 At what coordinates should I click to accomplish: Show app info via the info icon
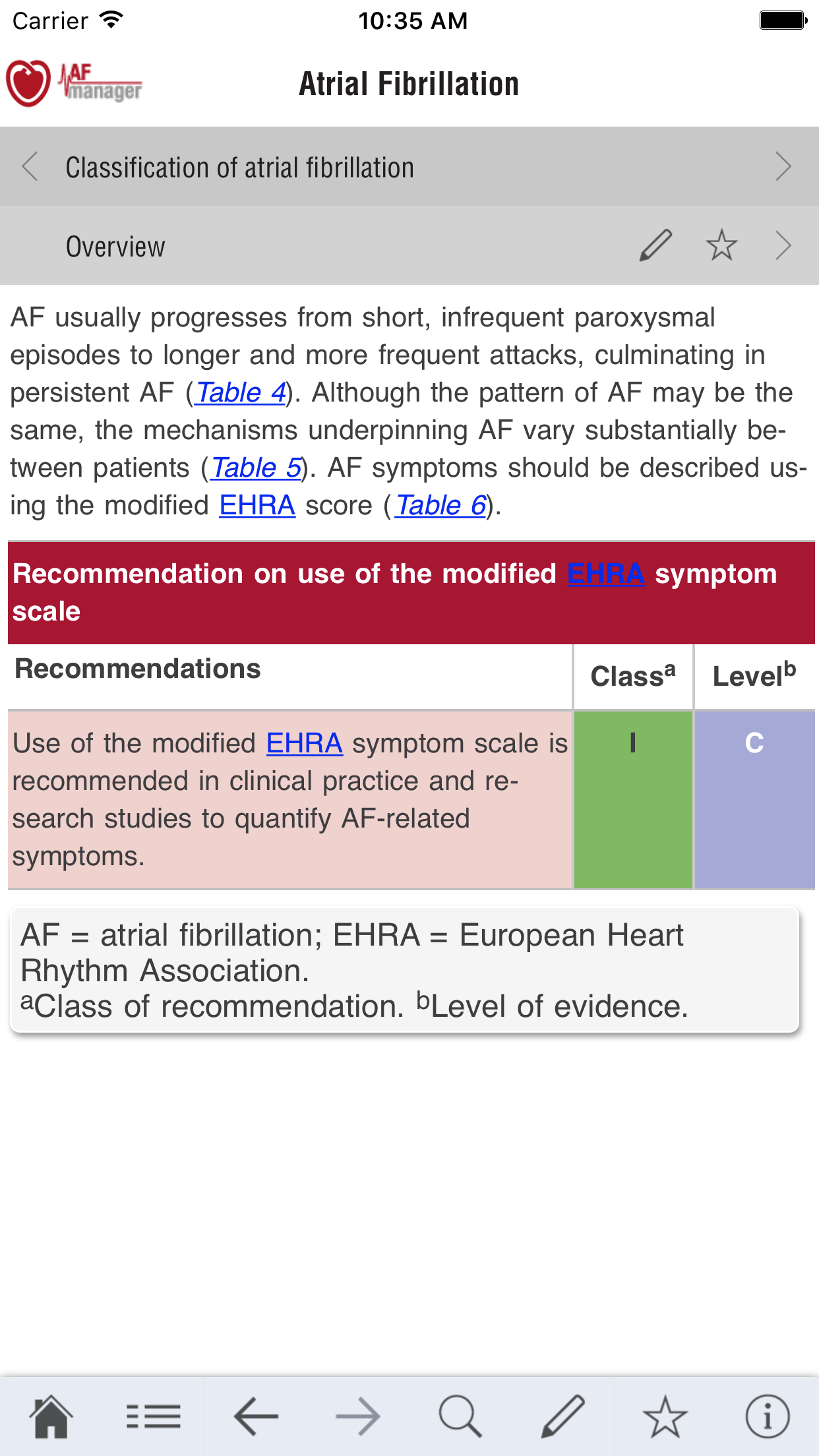[767, 1416]
